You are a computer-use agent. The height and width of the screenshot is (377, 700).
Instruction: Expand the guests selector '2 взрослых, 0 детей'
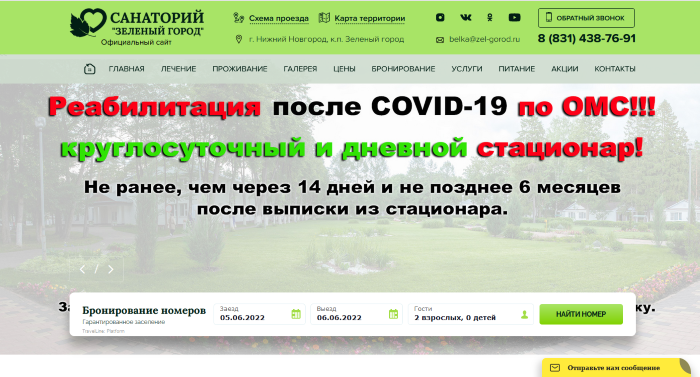pos(471,314)
